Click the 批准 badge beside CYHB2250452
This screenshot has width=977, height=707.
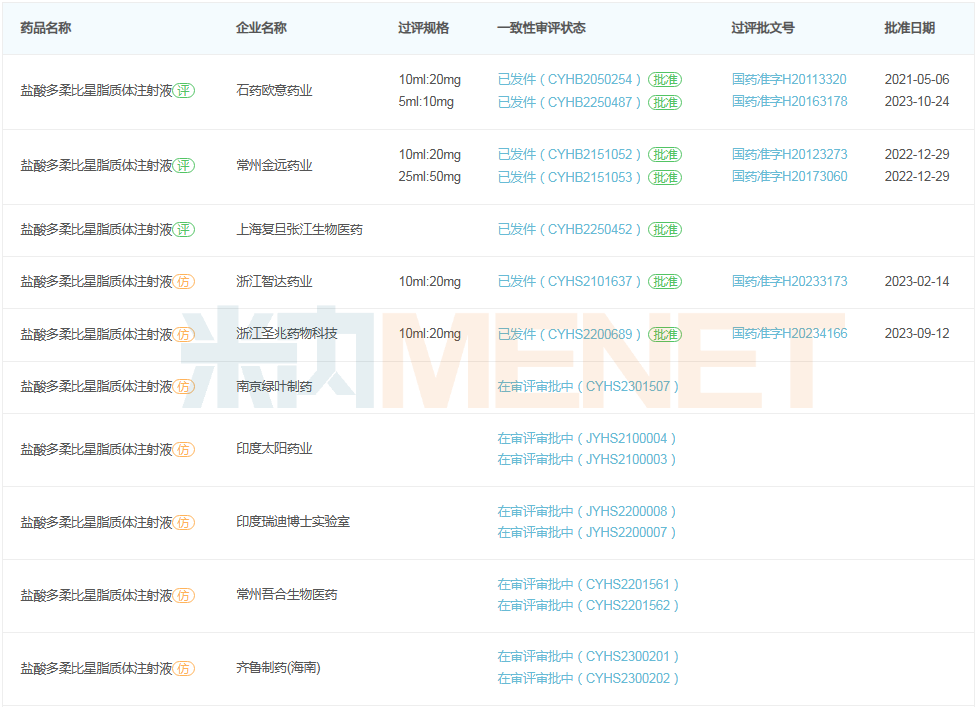(664, 230)
